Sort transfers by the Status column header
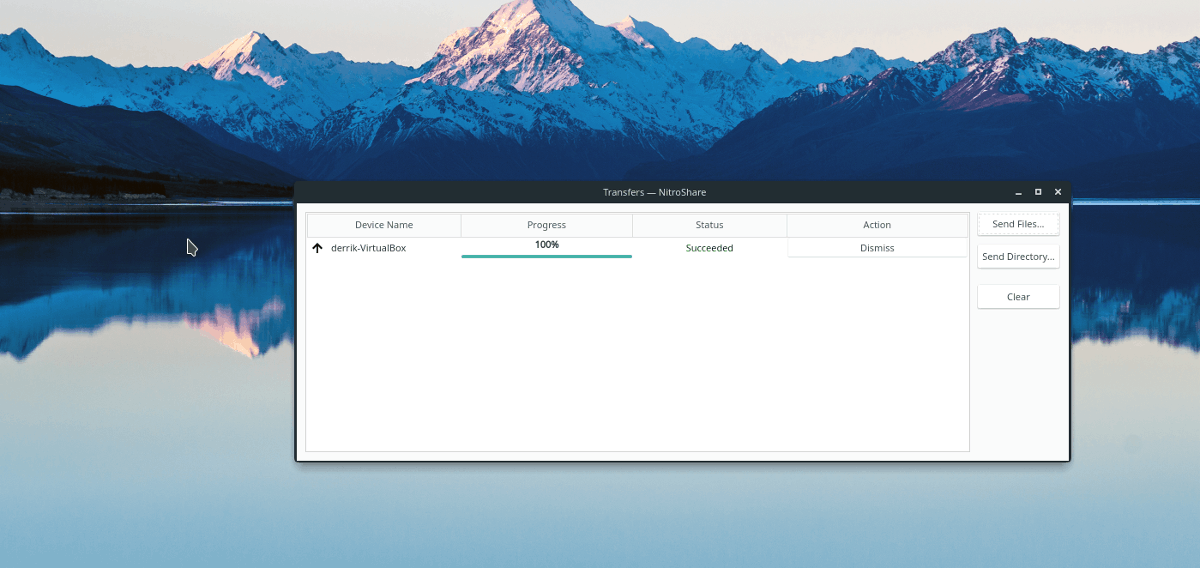The width and height of the screenshot is (1200, 568). (x=709, y=225)
